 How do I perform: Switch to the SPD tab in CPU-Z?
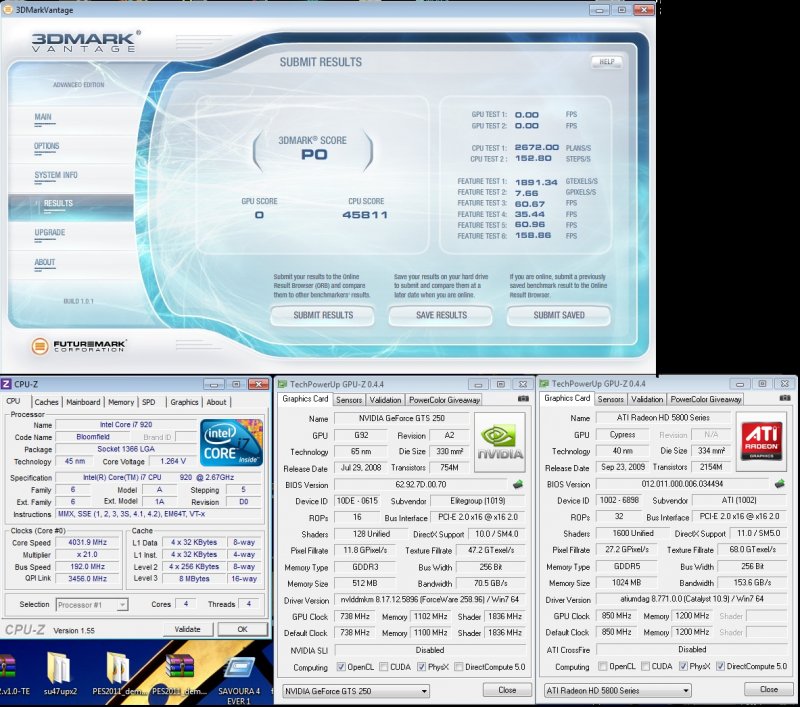tap(148, 402)
